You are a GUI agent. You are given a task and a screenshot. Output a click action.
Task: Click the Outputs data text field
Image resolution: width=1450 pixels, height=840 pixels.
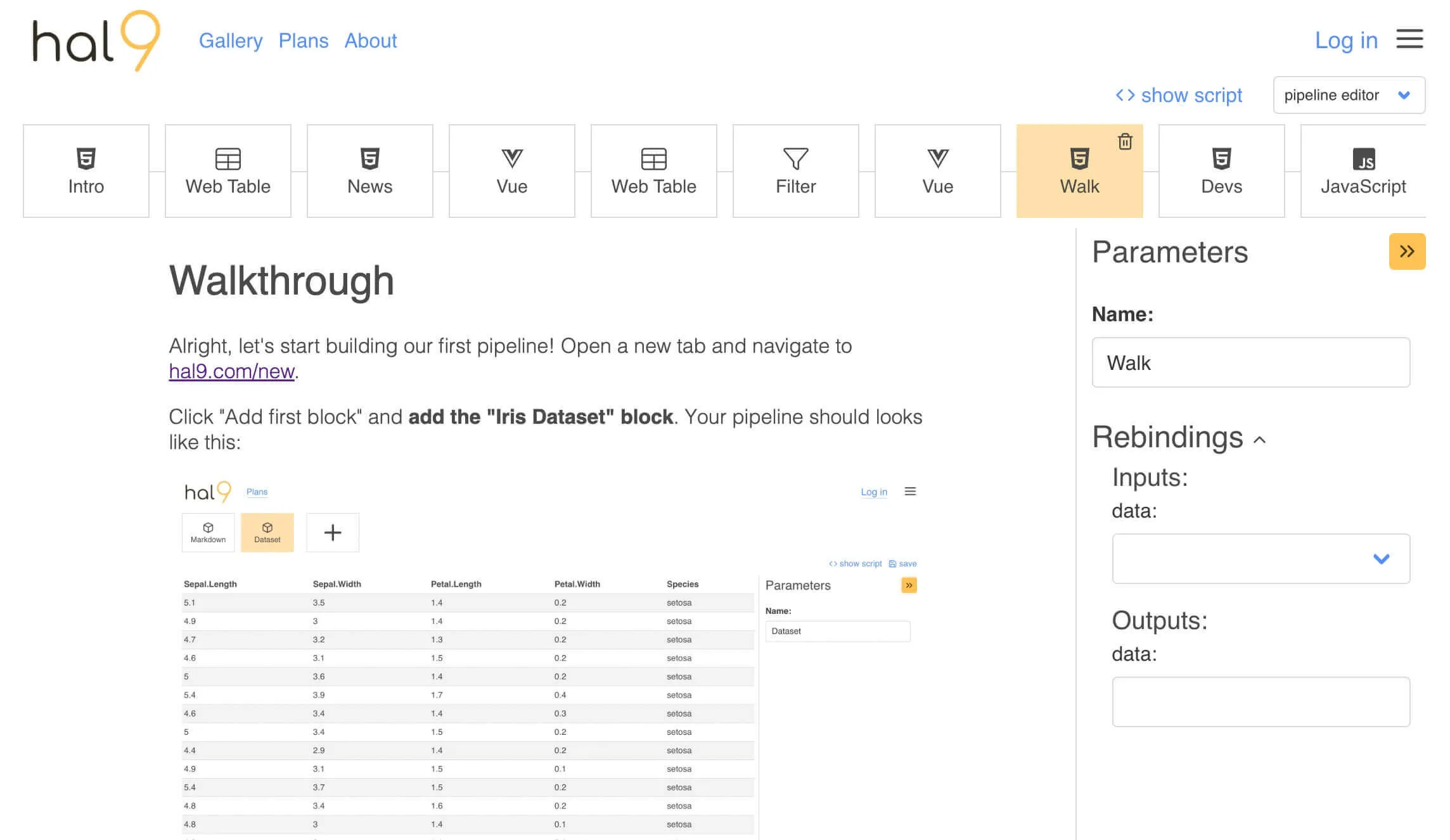tap(1261, 702)
